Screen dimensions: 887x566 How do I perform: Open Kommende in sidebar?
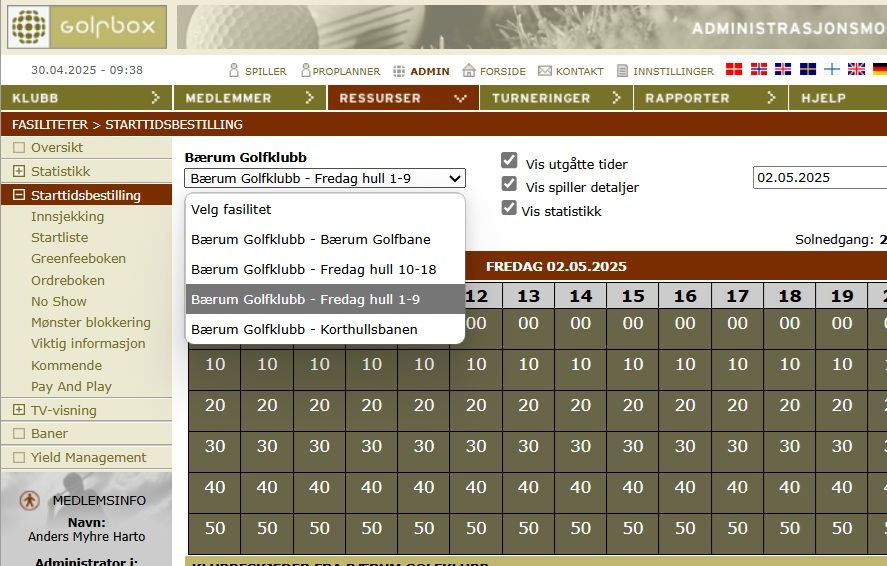point(66,365)
